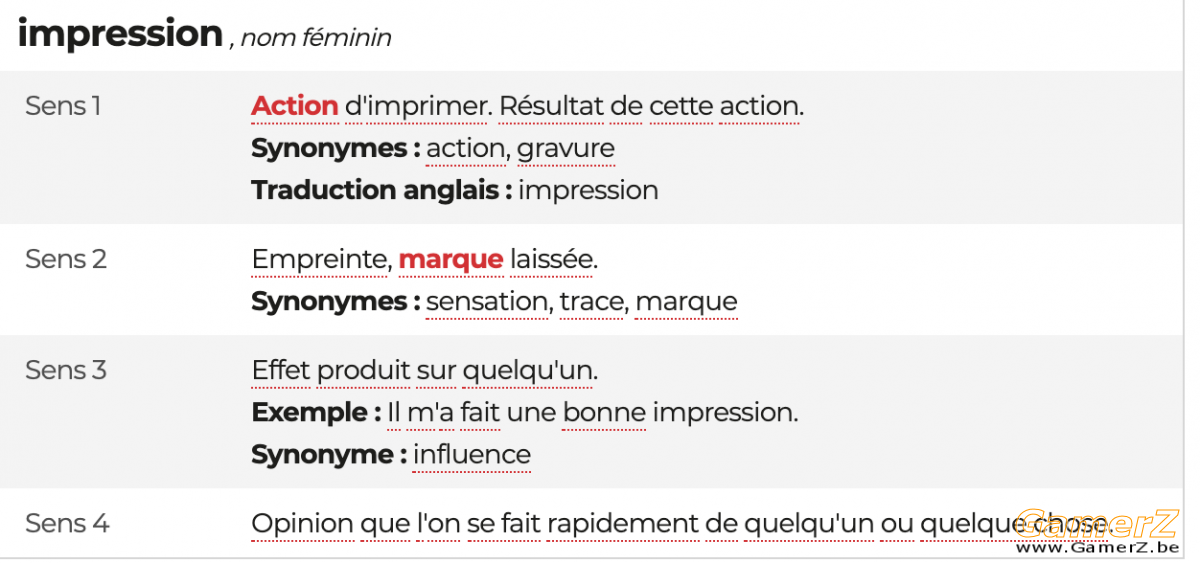Click the word 'Effet' in Sens 3
Screen dimensions: 1200x563
pyautogui.click(x=281, y=371)
